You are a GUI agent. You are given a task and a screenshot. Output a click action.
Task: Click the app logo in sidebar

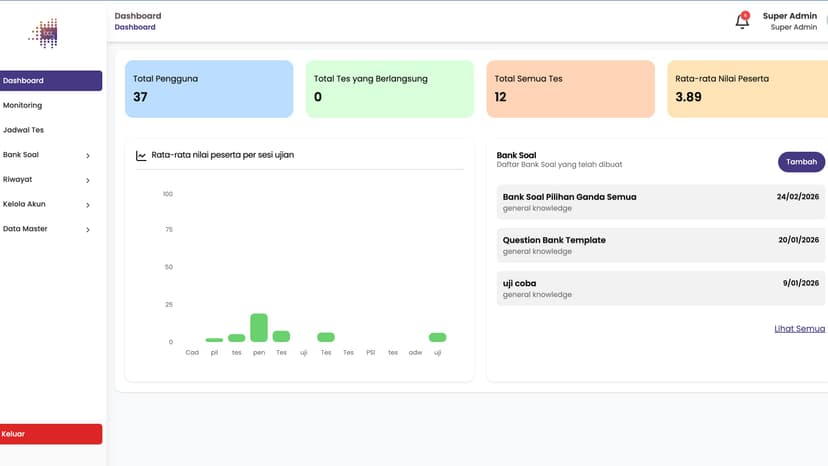(x=44, y=33)
